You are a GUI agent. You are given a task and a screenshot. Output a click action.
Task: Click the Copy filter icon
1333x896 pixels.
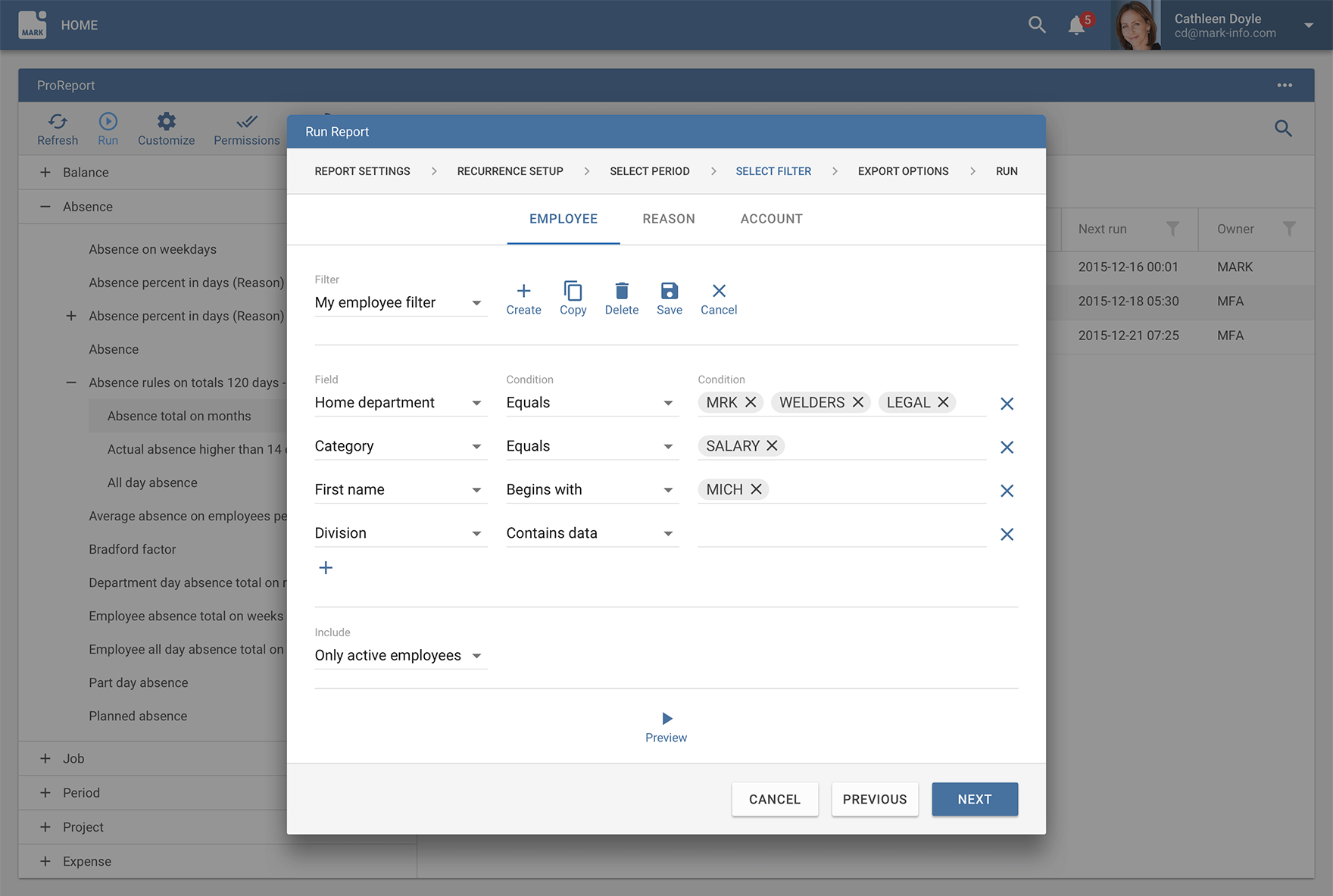[x=573, y=291]
